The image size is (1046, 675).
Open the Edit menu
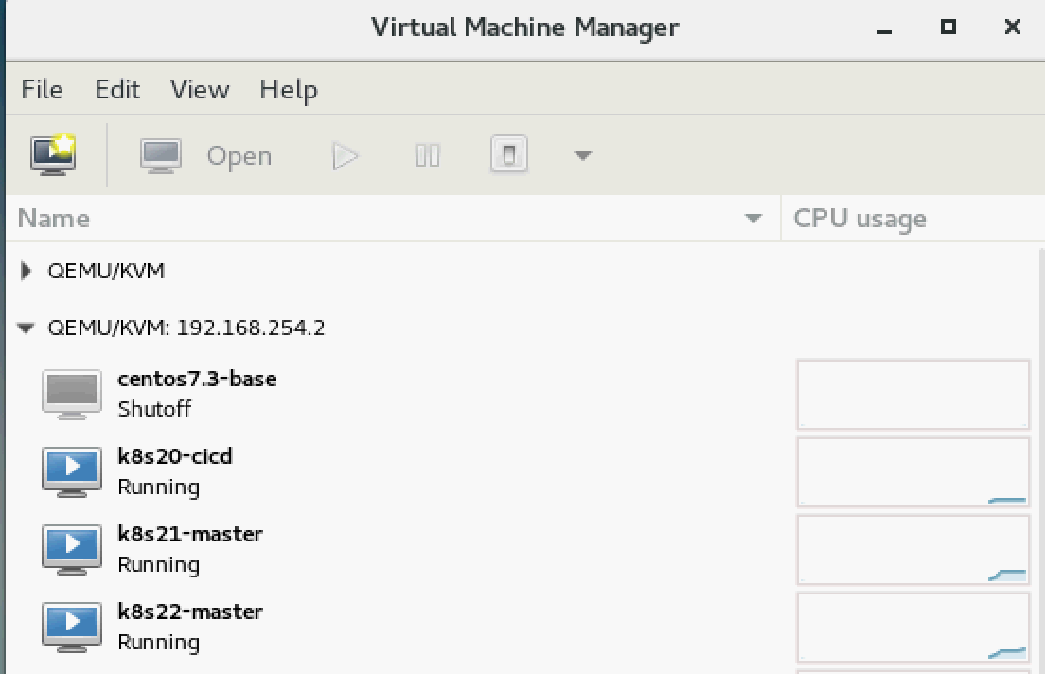click(x=117, y=89)
